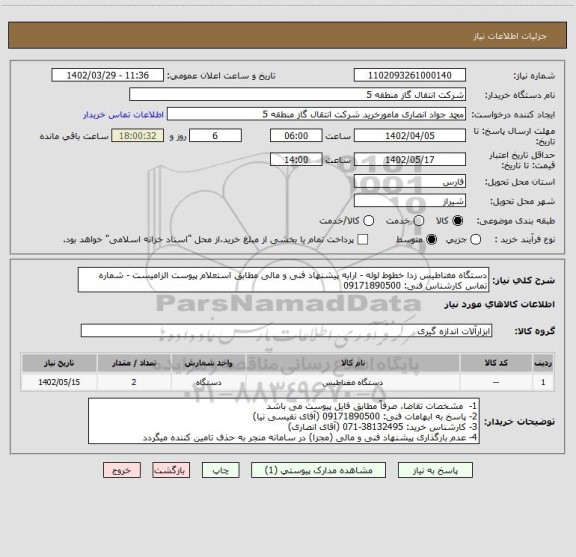Select the کالا/خدمت radio button
The image size is (576, 557).
[368, 221]
